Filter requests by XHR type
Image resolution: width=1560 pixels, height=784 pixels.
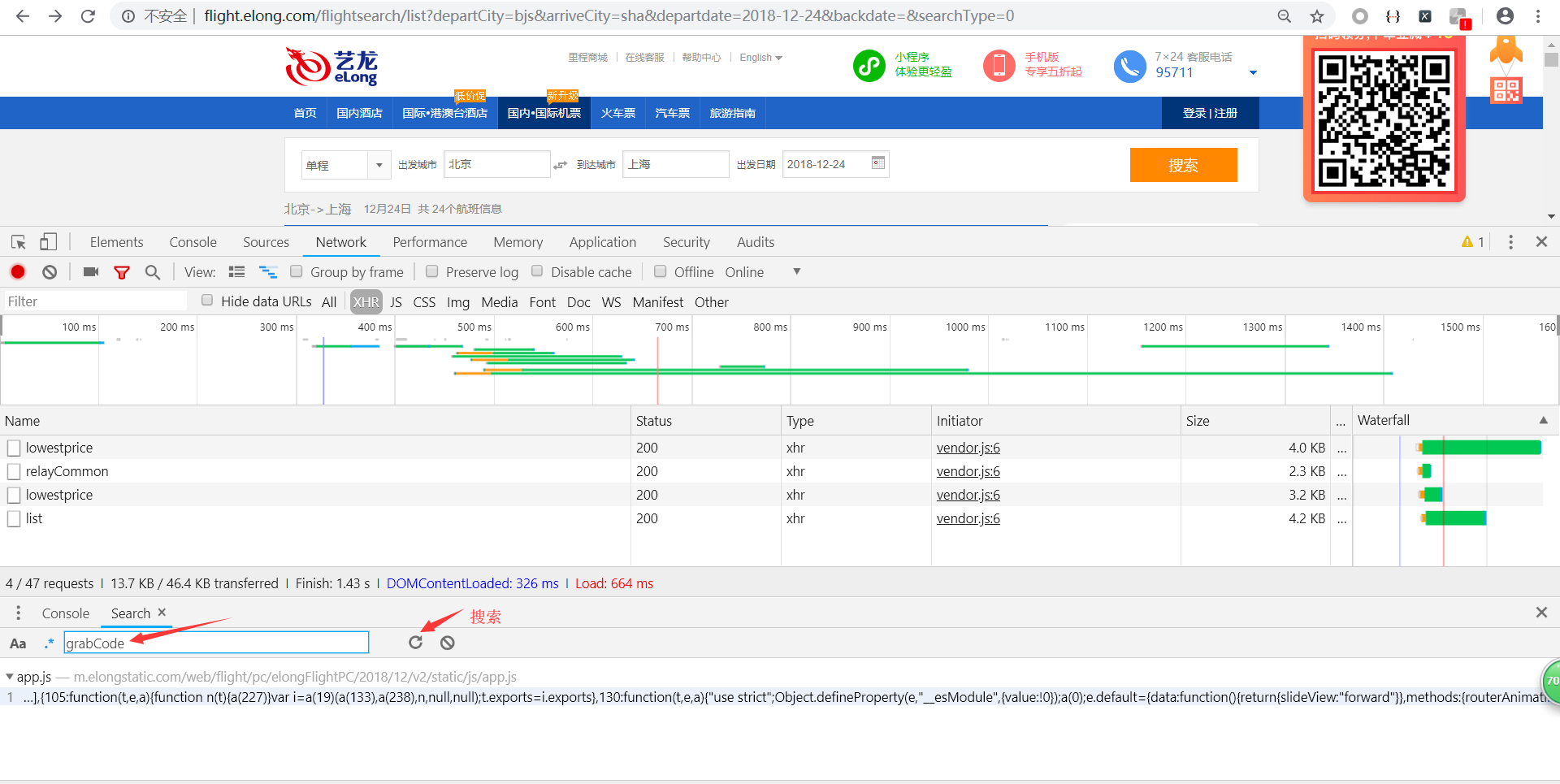[x=366, y=302]
